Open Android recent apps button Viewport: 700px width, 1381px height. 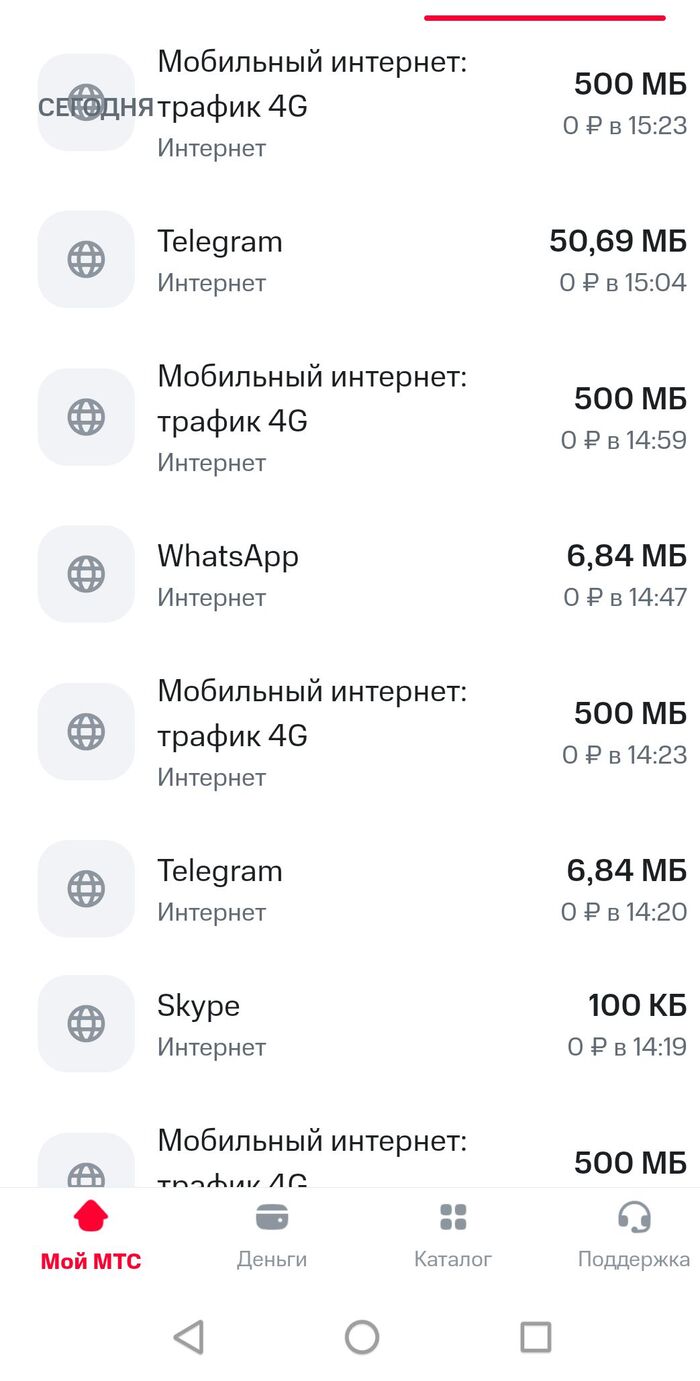(x=536, y=1336)
